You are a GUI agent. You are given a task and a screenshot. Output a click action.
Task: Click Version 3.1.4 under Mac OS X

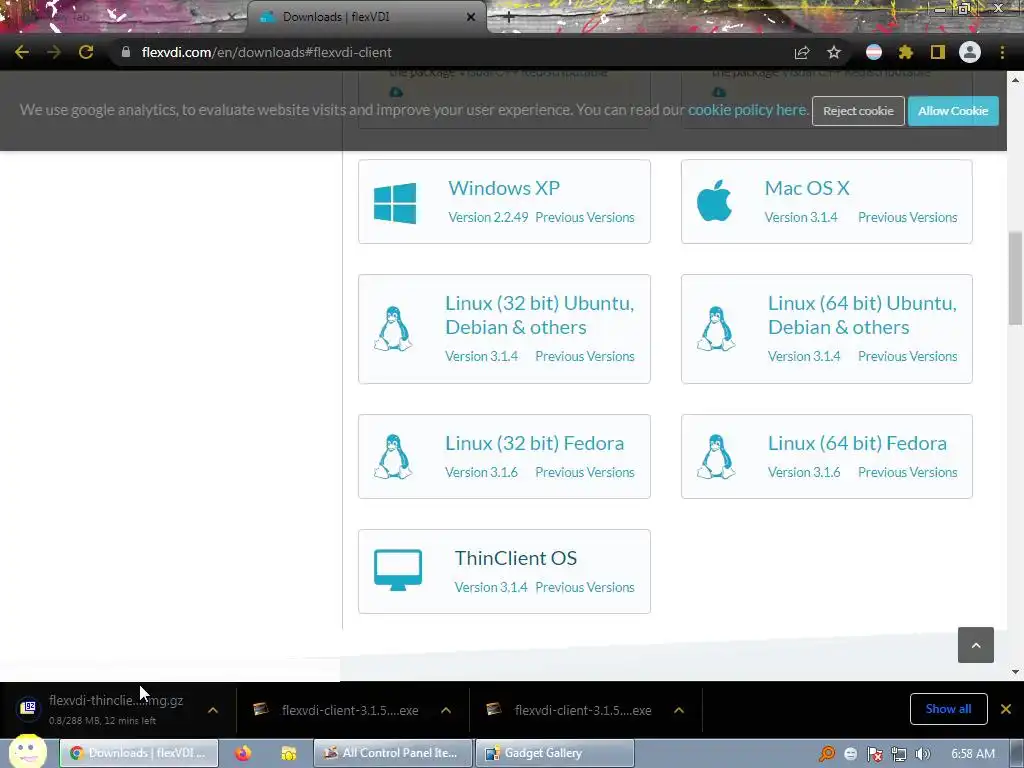pos(801,217)
